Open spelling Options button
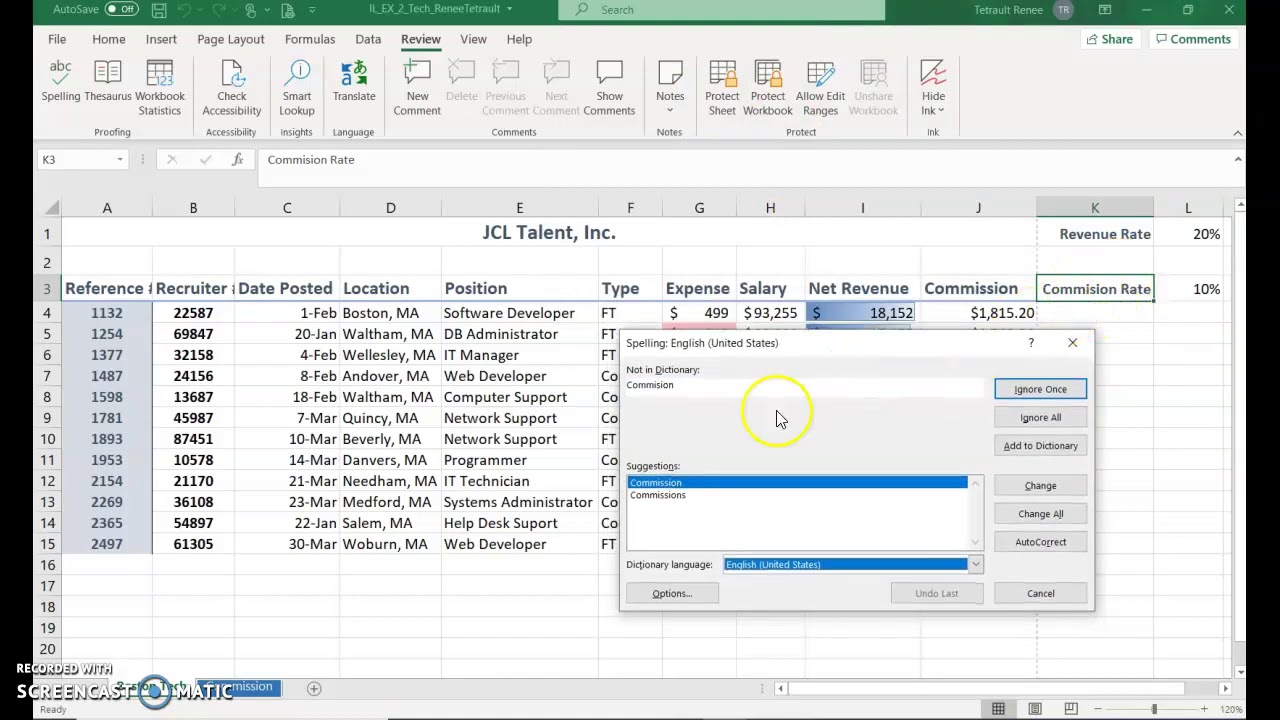Image resolution: width=1280 pixels, height=720 pixels. point(672,594)
